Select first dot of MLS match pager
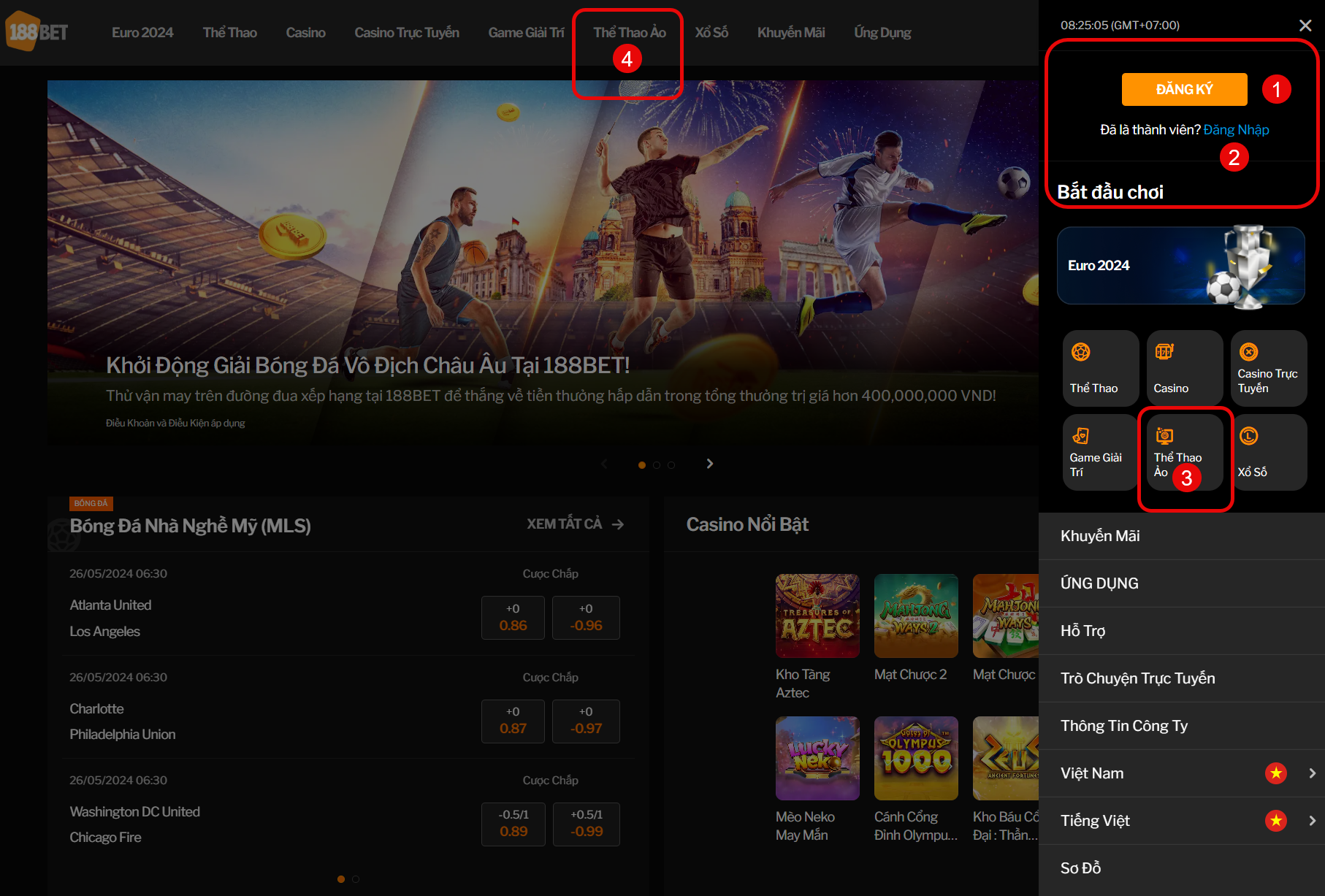Image resolution: width=1325 pixels, height=896 pixels. click(x=341, y=879)
